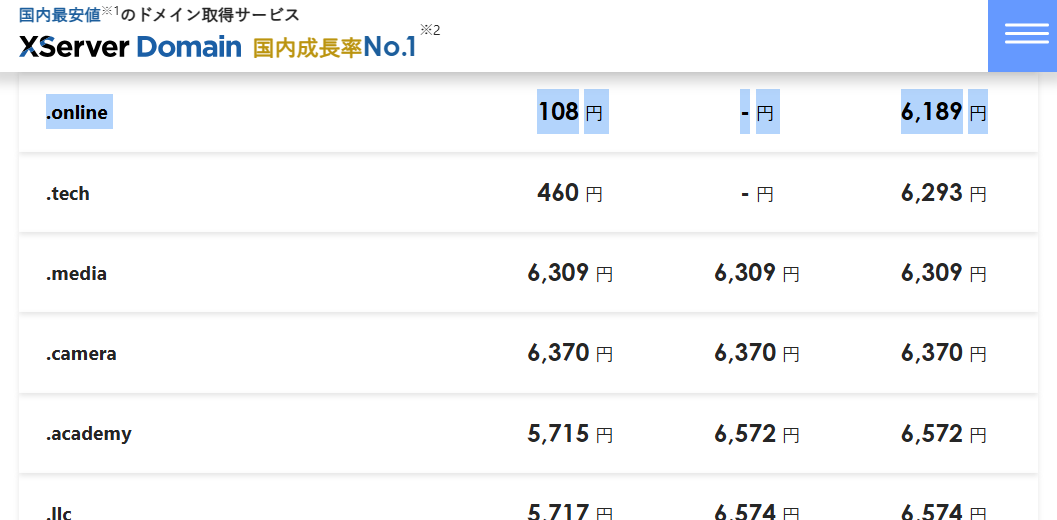Select the .camera domain row label
This screenshot has height=520, width=1057.
coord(81,354)
